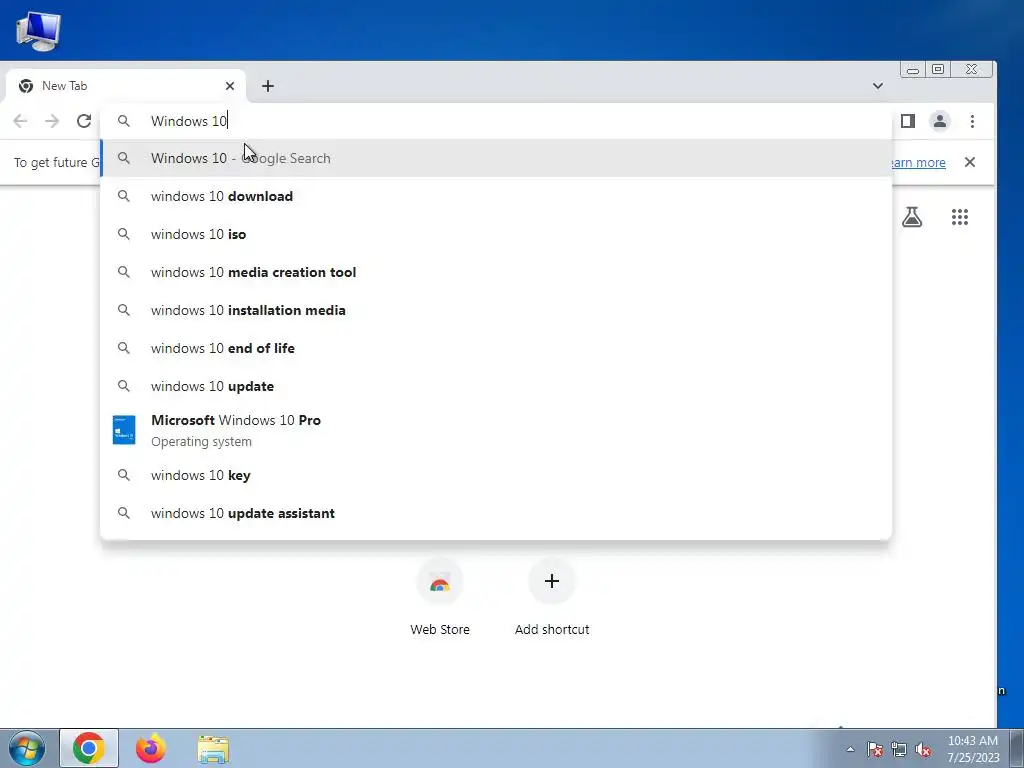The width and height of the screenshot is (1024, 768).
Task: Minimize the Chrome window
Action: coord(913,69)
